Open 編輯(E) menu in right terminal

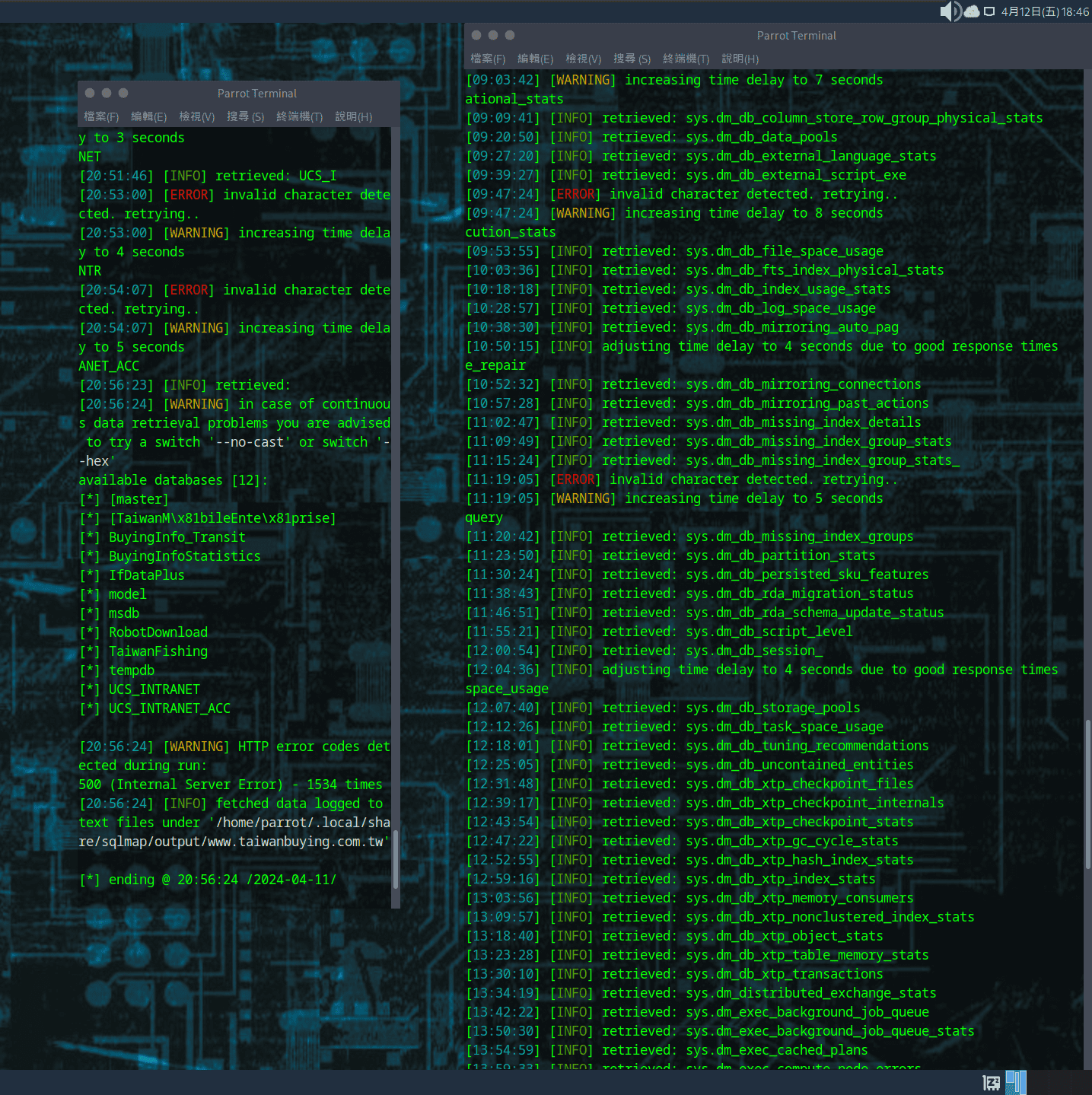pos(535,59)
